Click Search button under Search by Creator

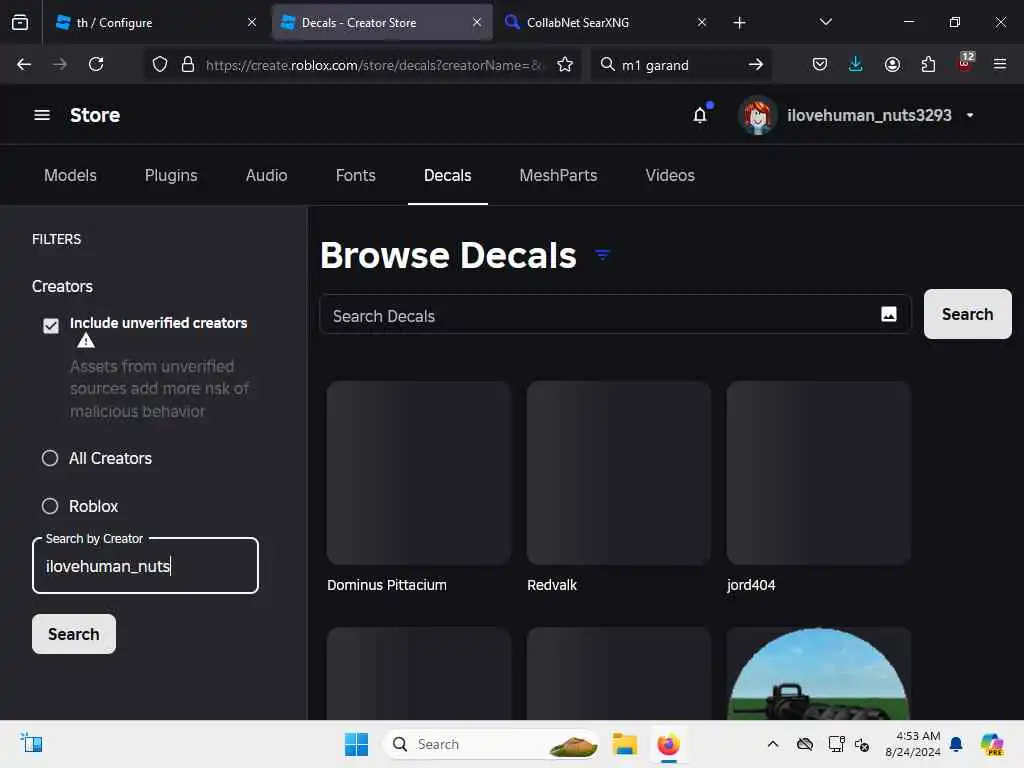[74, 634]
